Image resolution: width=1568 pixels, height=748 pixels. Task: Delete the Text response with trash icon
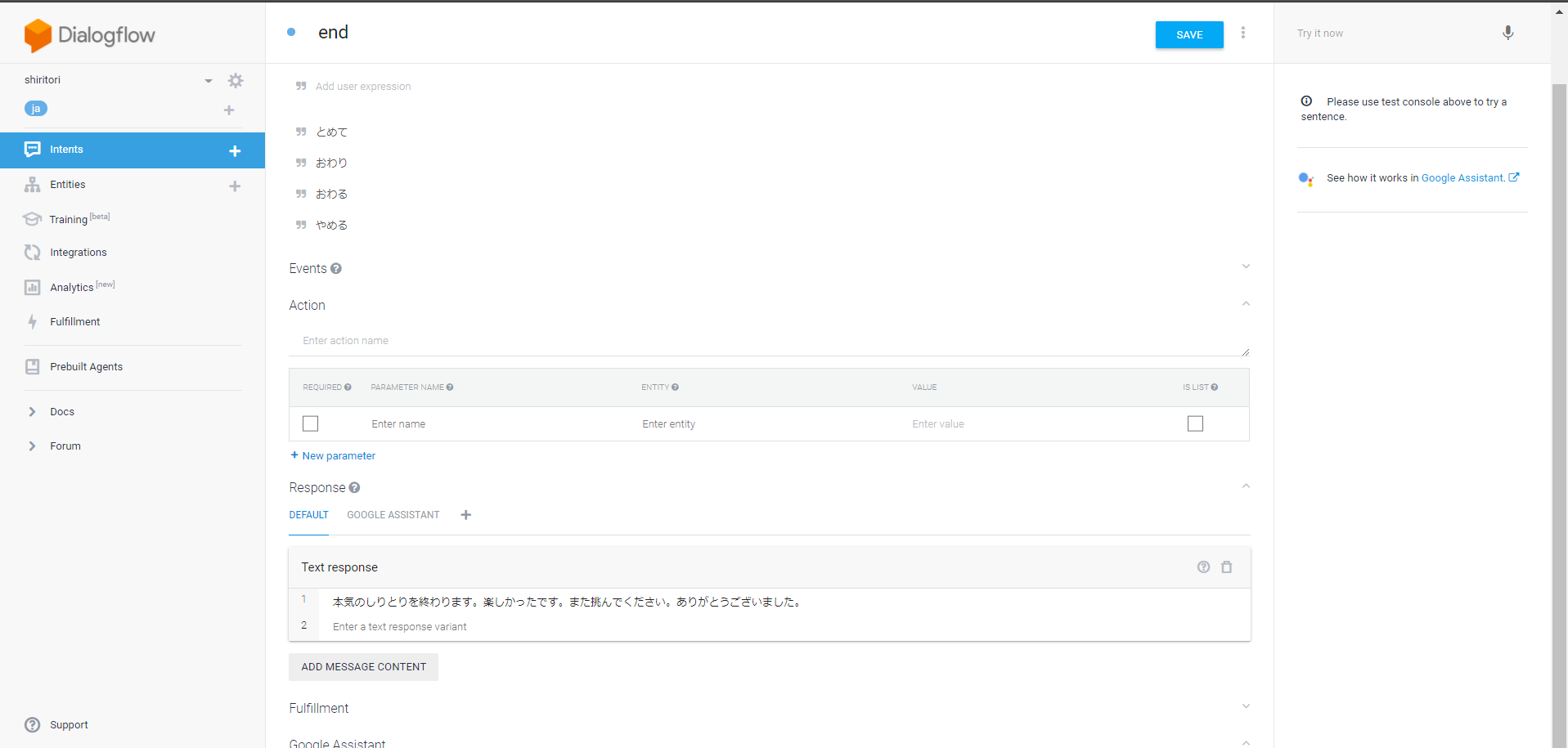(1226, 567)
